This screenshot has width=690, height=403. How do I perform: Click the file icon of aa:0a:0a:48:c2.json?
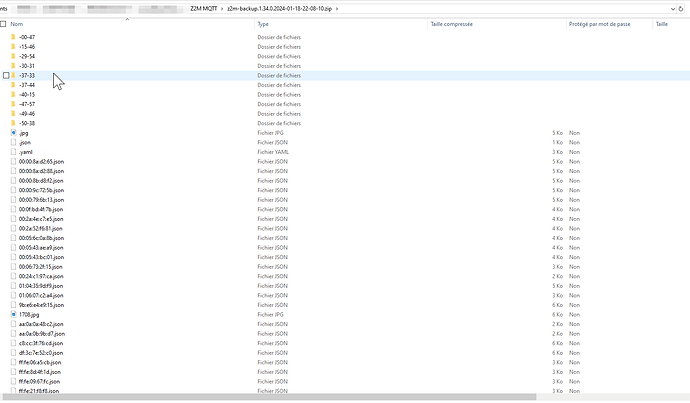pyautogui.click(x=13, y=324)
